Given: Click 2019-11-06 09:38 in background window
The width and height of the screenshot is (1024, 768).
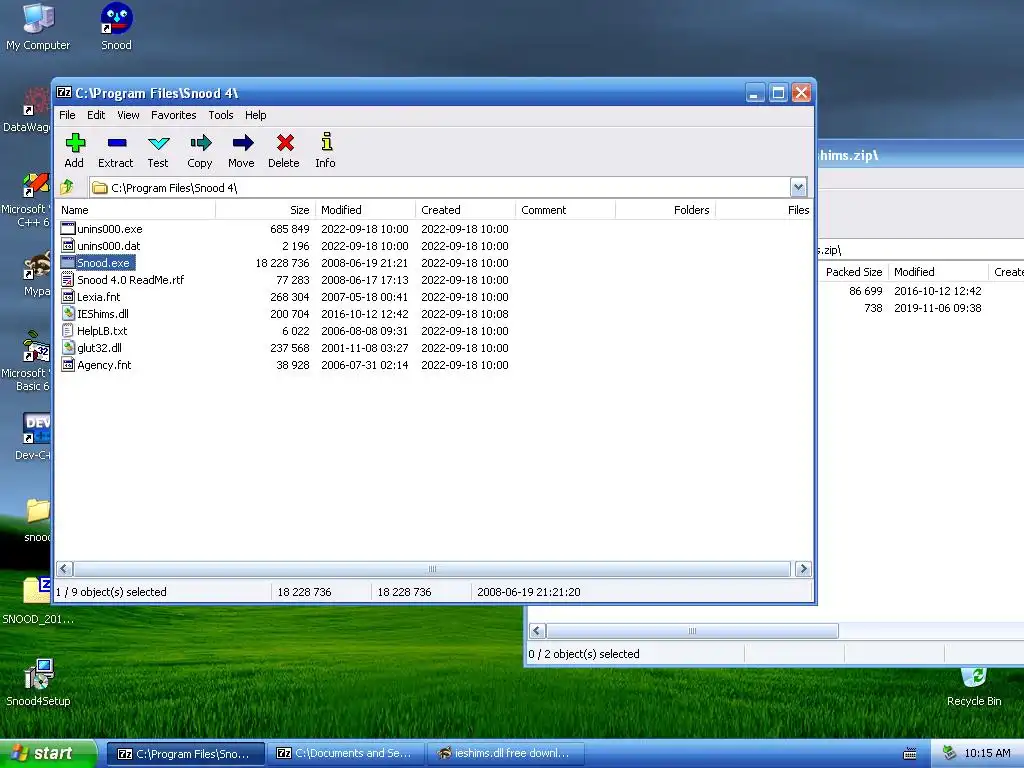Looking at the screenshot, I should pyautogui.click(x=937, y=308).
